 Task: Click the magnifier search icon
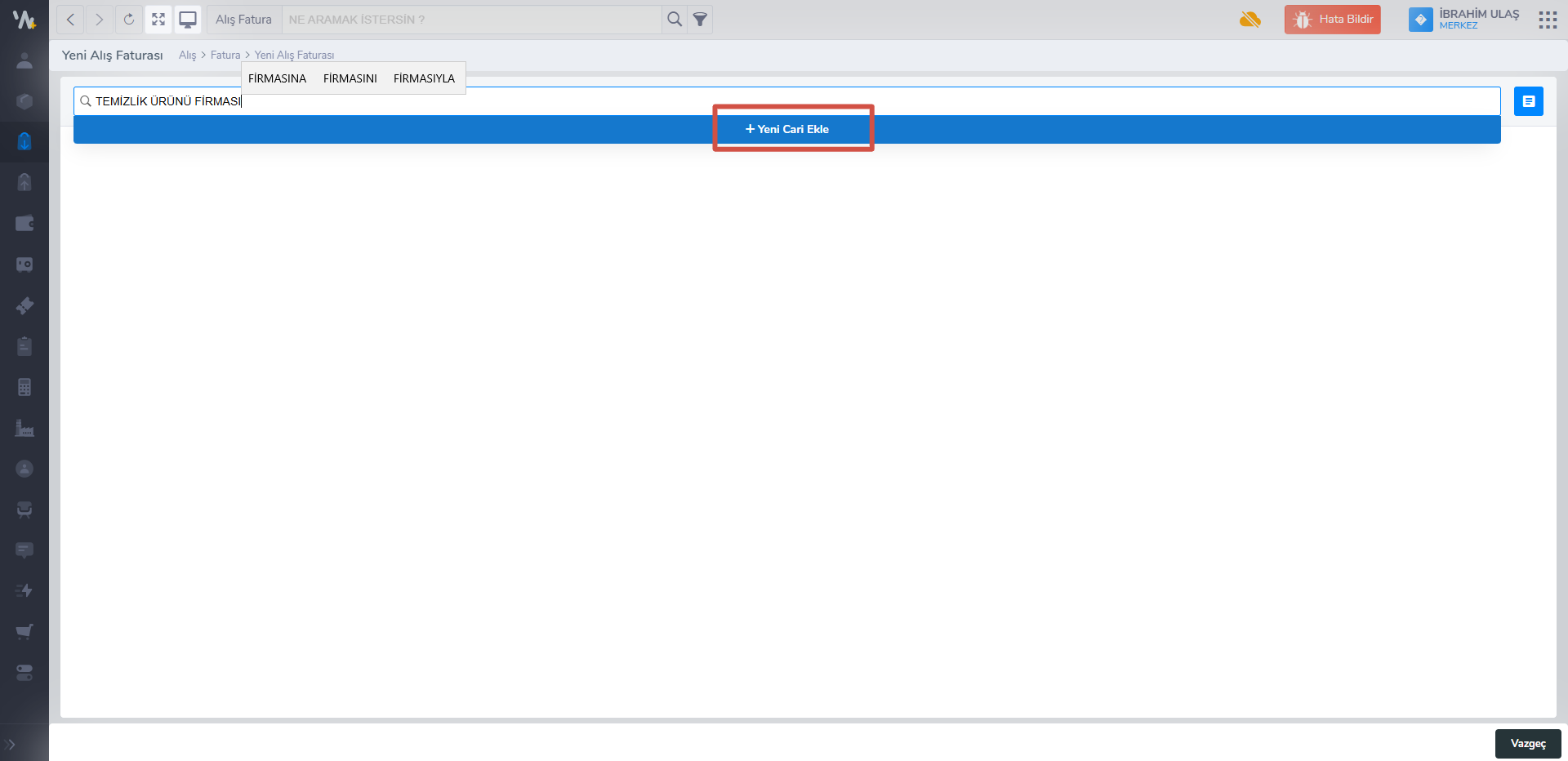674,20
